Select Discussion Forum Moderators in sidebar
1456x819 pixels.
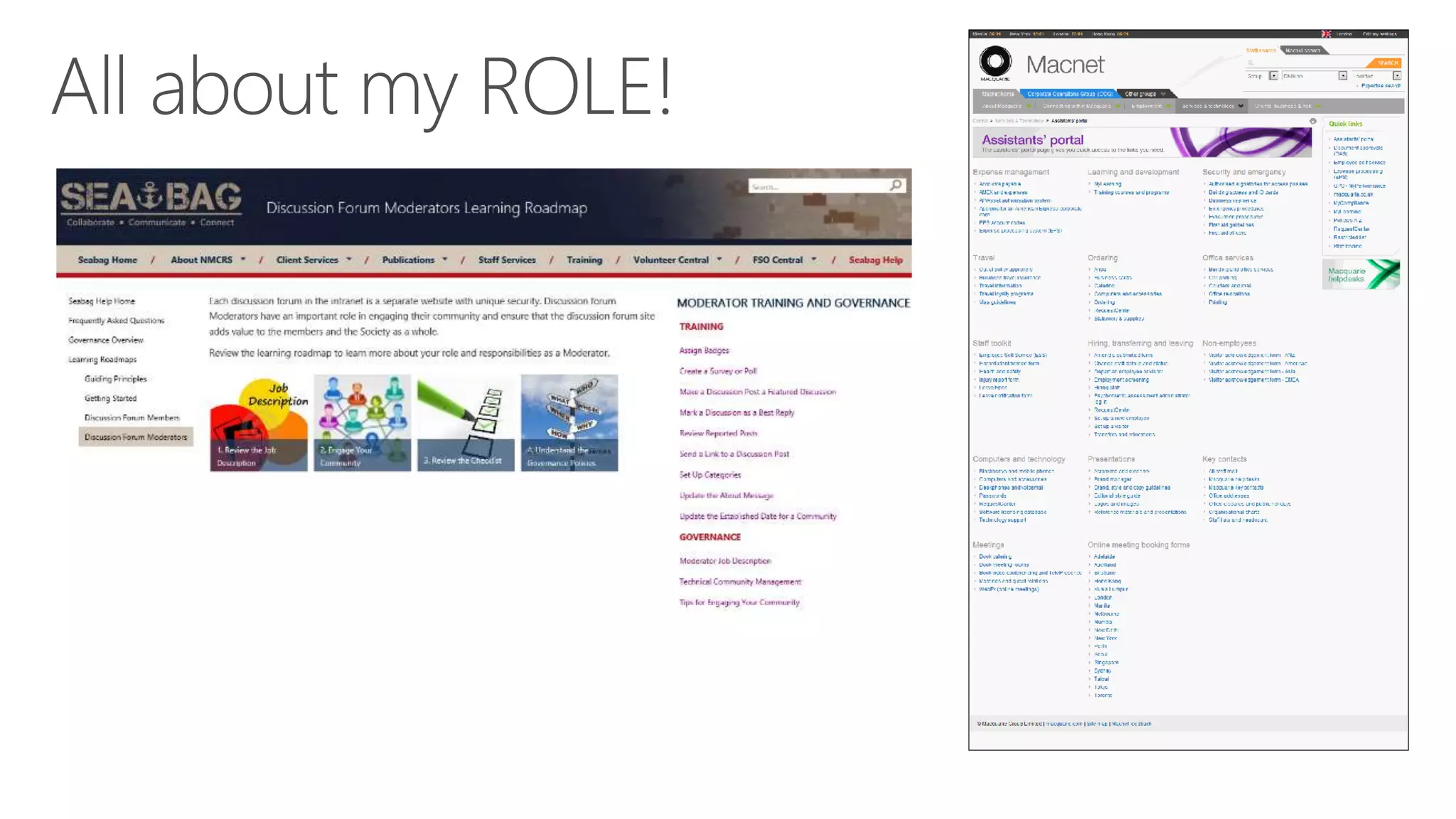pos(136,437)
